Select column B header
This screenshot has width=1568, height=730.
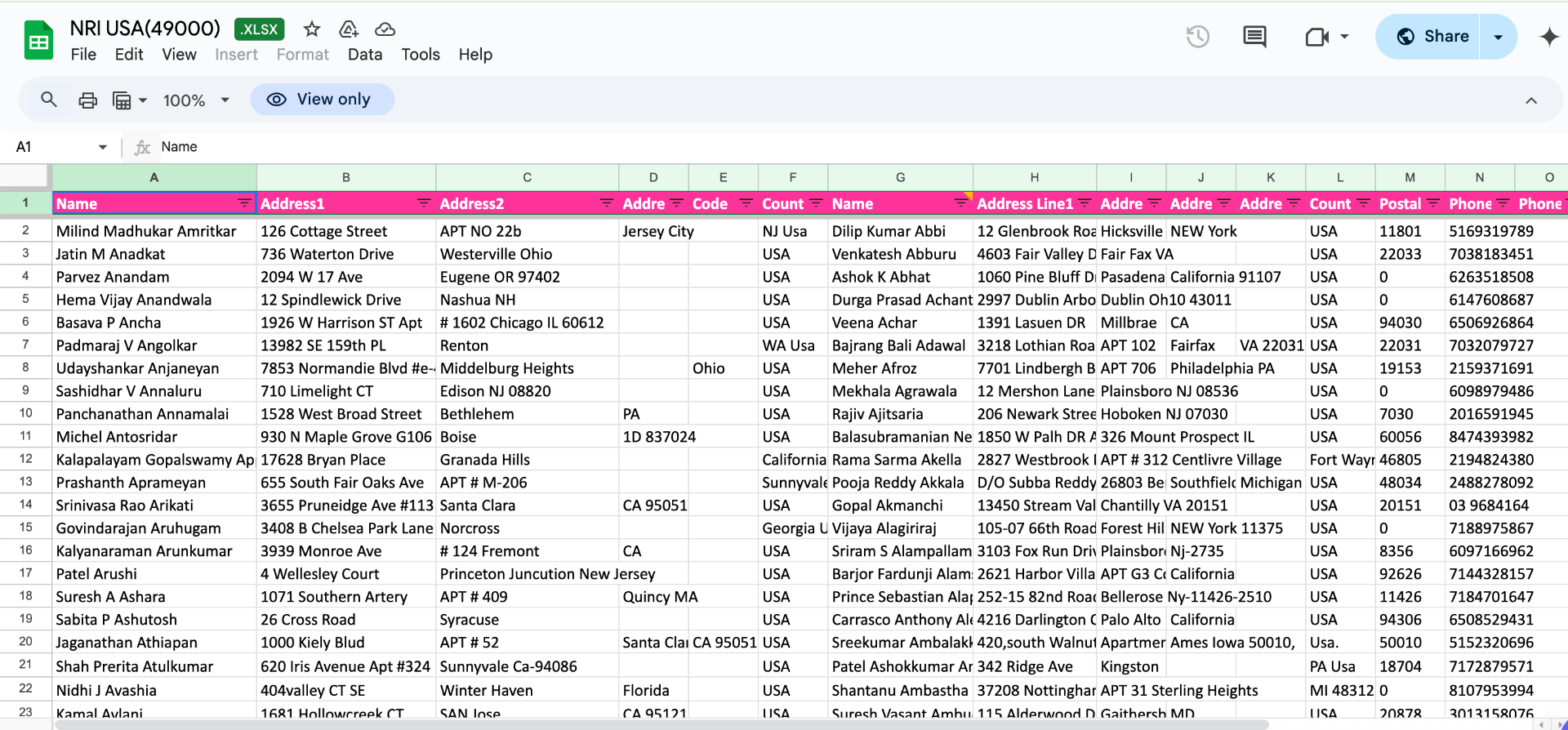coord(346,177)
